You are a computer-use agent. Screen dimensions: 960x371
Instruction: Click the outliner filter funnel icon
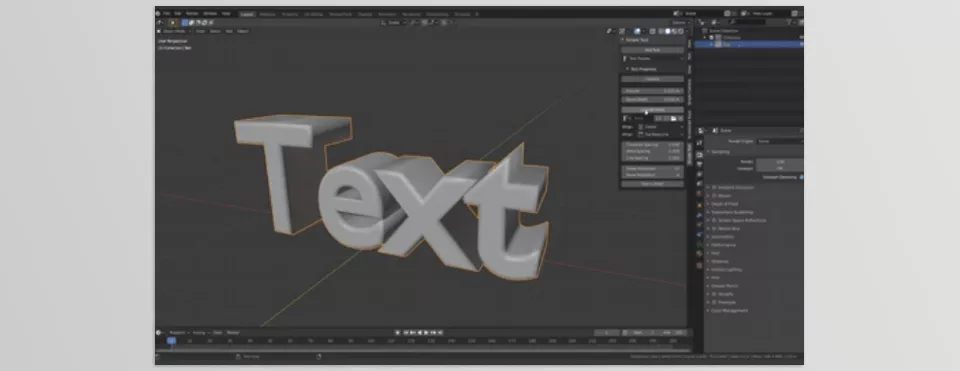click(x=790, y=22)
